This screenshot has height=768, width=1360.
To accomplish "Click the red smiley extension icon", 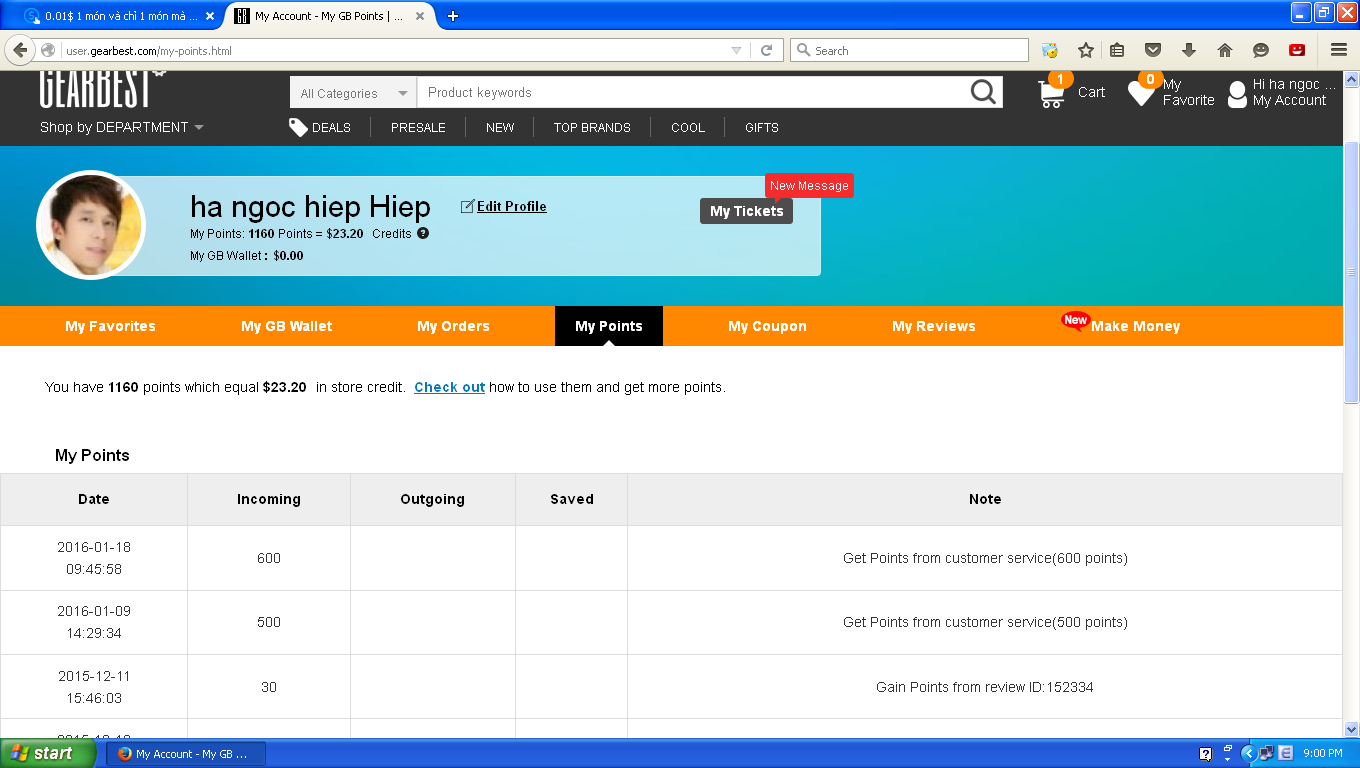I will 1297,50.
